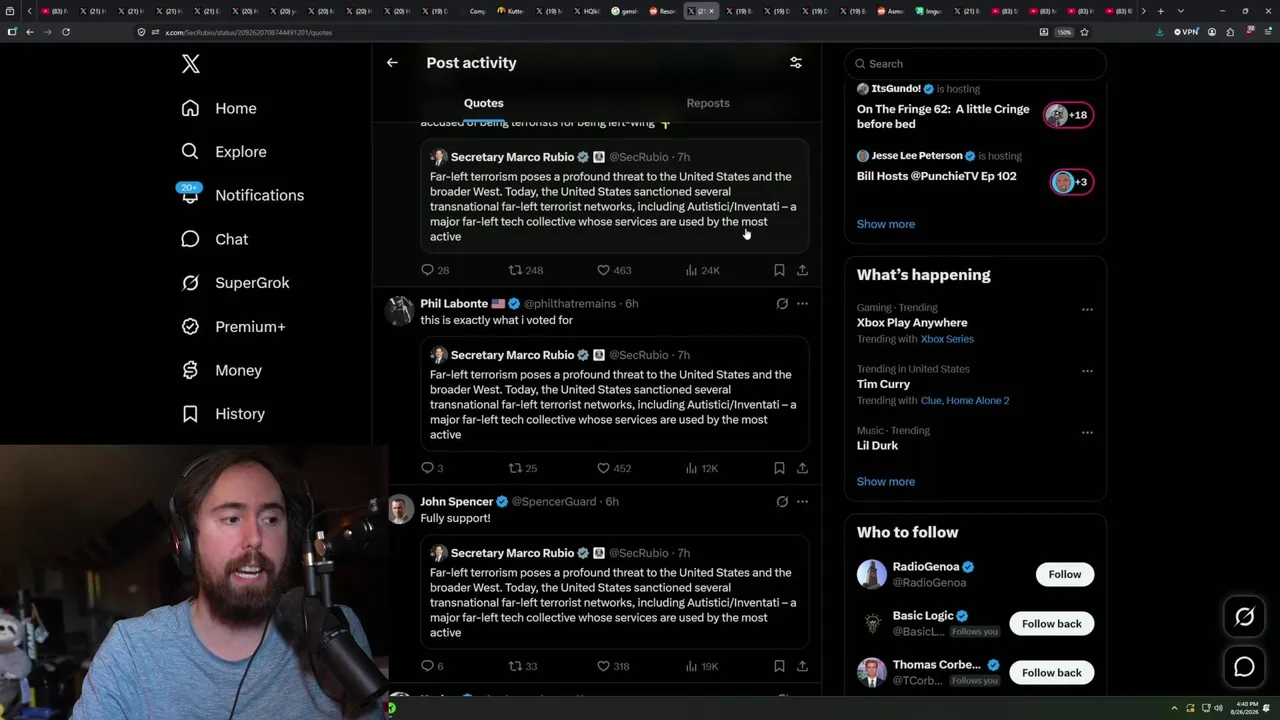This screenshot has width=1280, height=720.
Task: View analytics on Phil Labonte's post
Action: pyautogui.click(x=702, y=468)
